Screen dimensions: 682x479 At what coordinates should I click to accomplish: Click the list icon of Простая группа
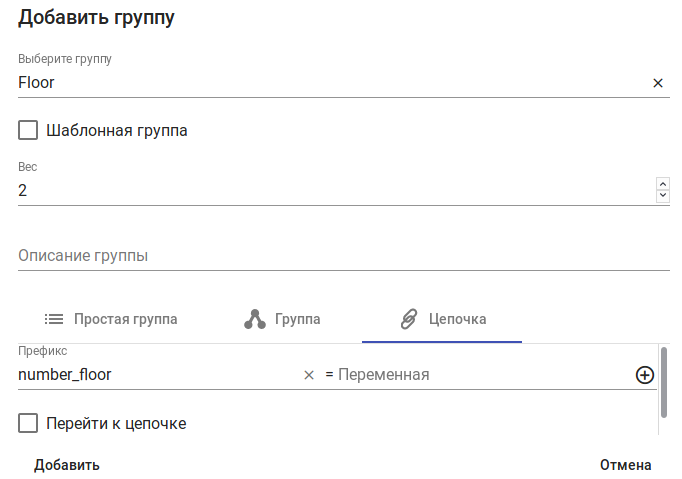(54, 319)
